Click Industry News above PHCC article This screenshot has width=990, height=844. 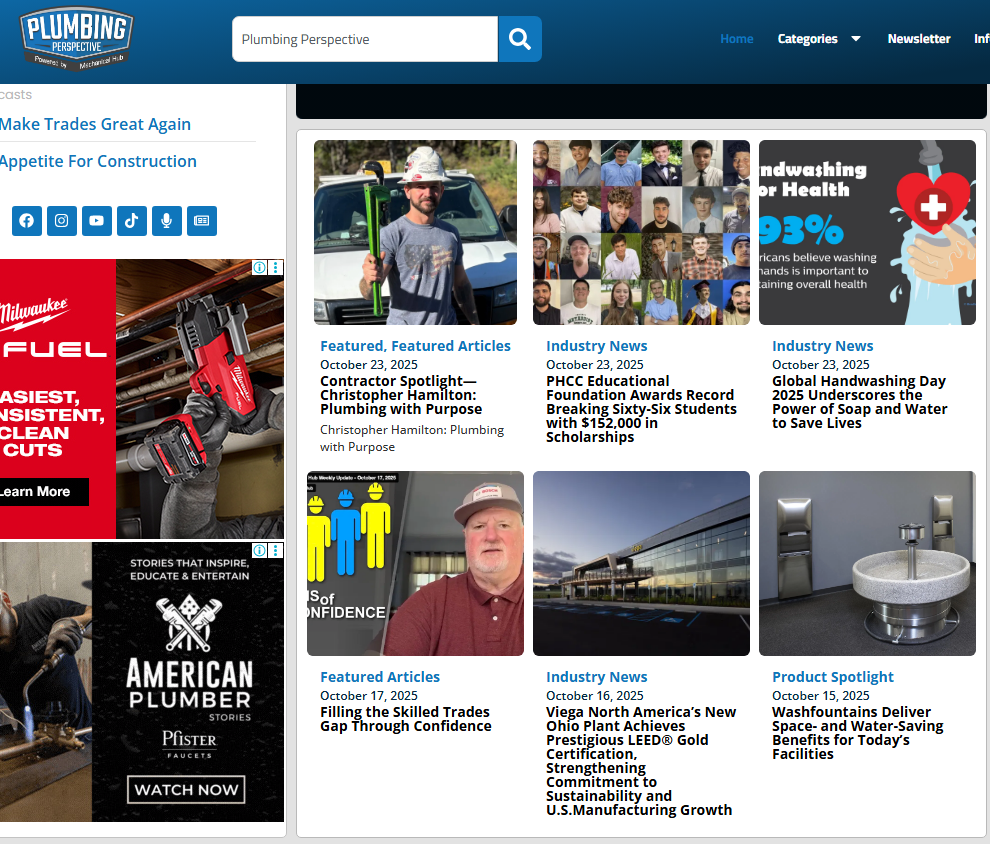coord(597,346)
